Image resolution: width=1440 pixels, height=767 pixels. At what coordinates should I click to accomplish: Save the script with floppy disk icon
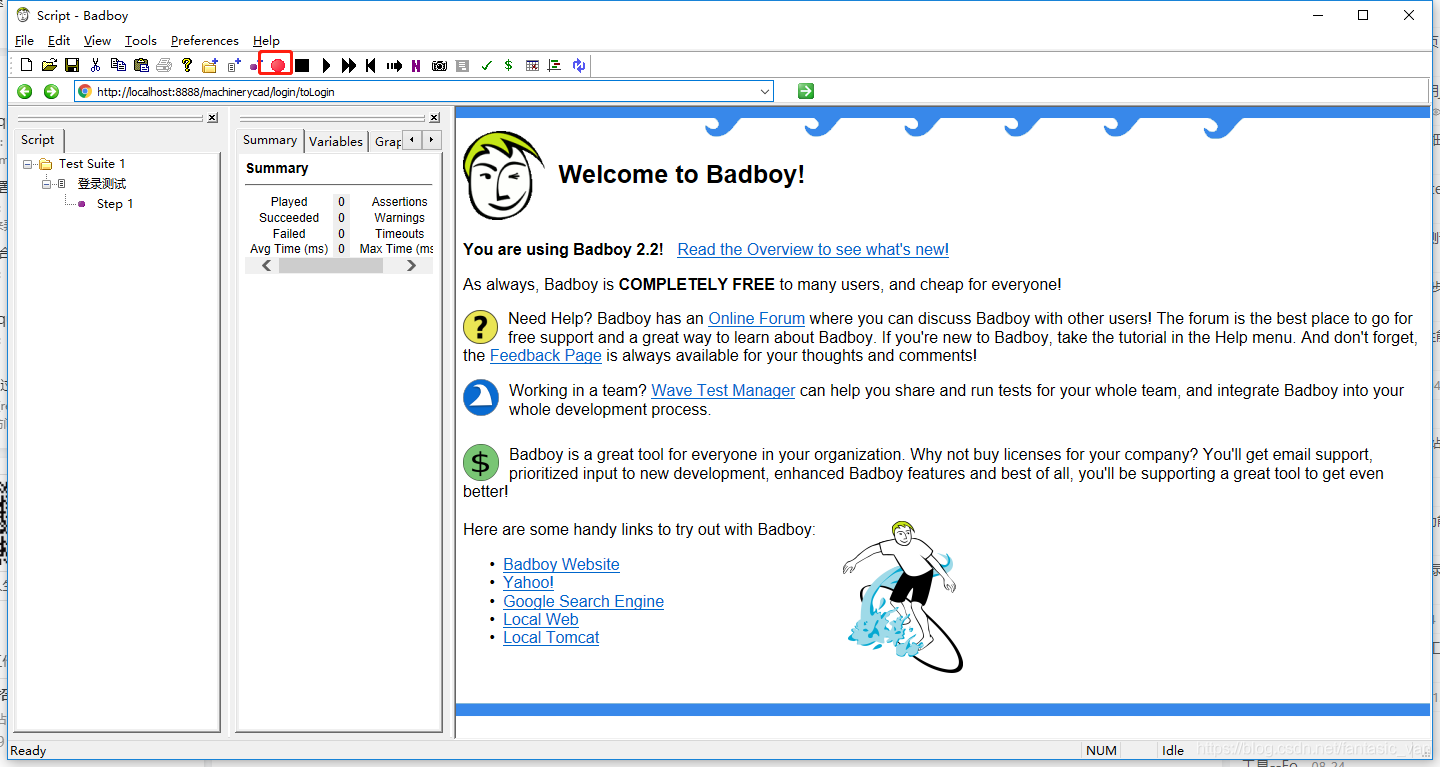[x=72, y=65]
